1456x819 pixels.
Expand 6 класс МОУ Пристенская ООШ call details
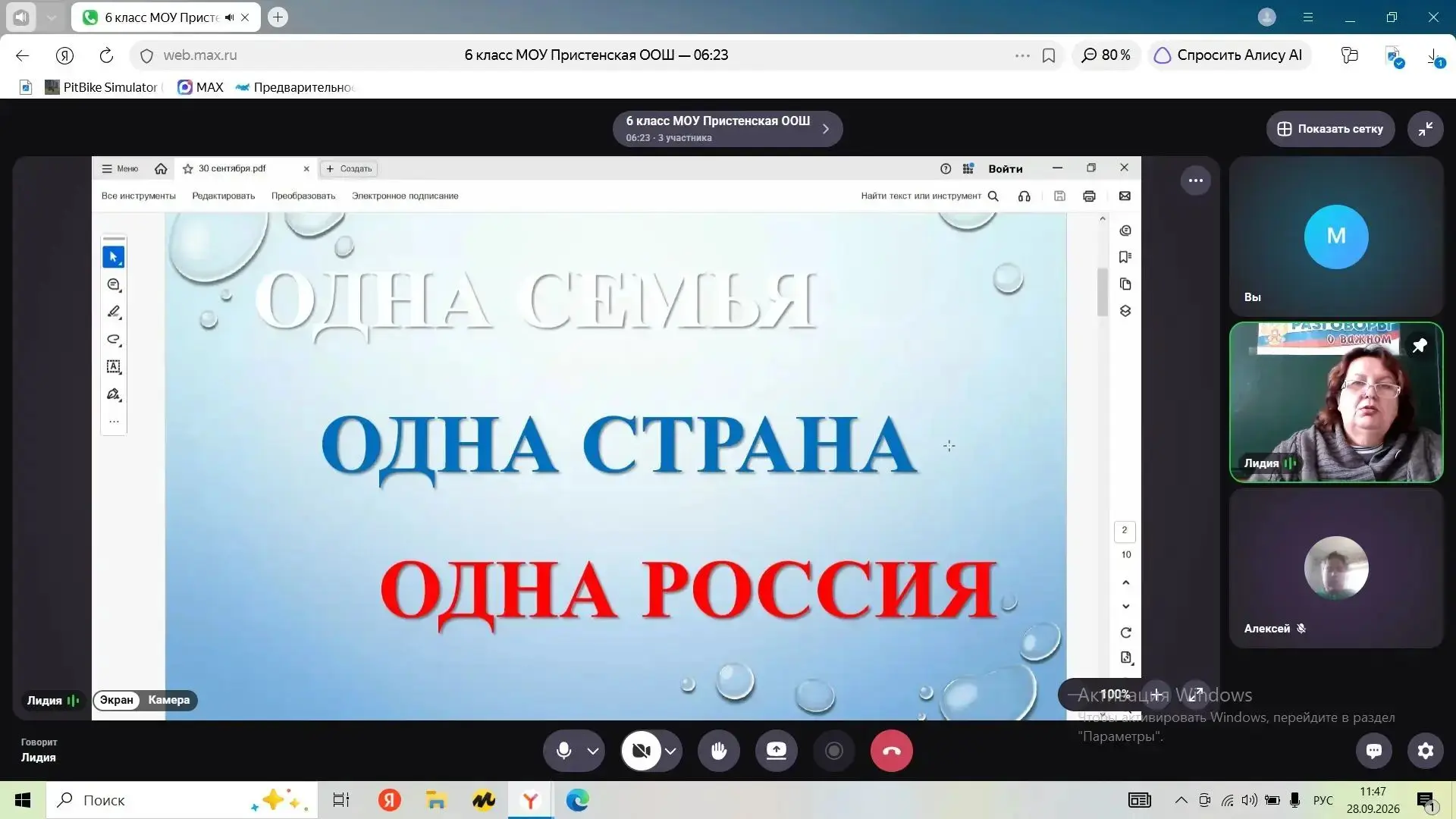727,129
